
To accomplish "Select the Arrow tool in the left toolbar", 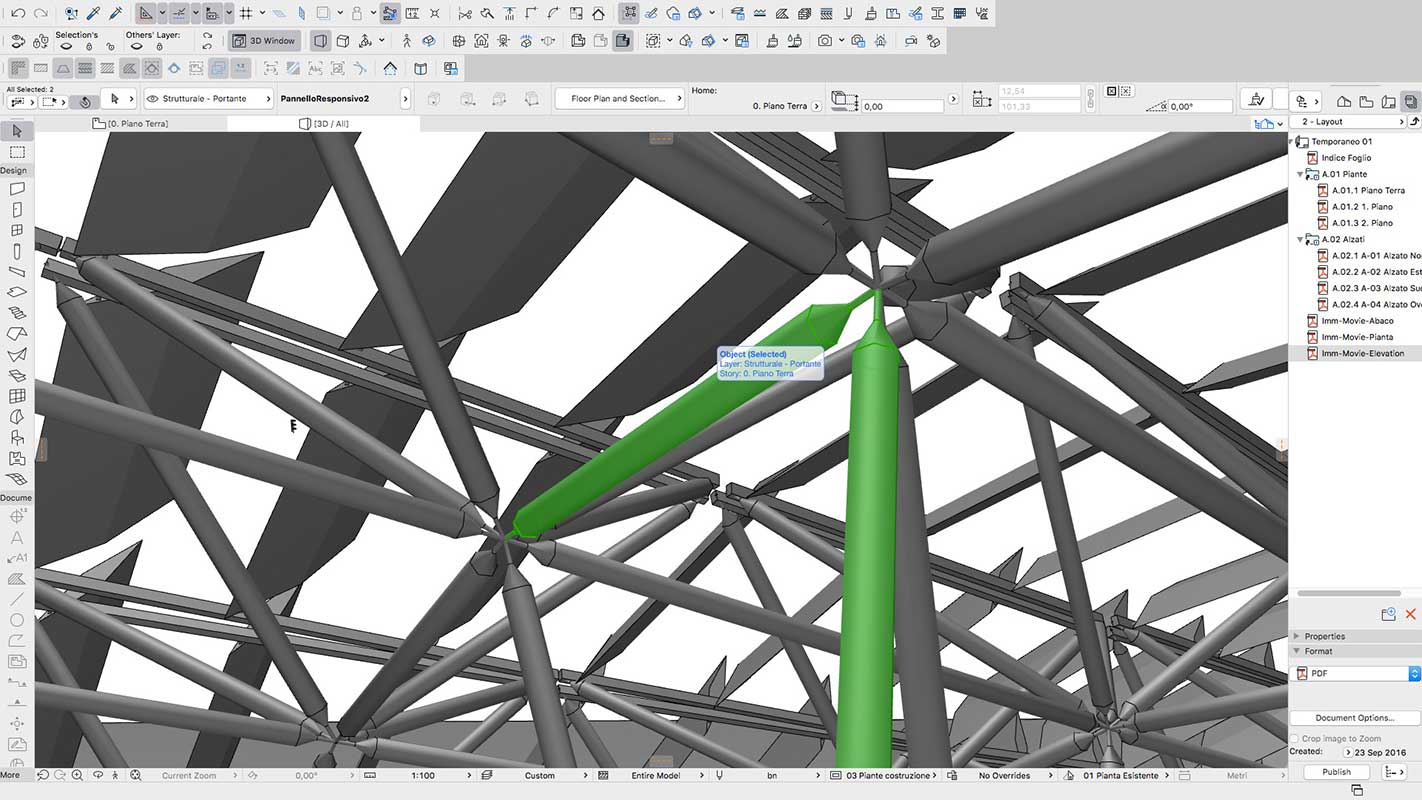I will coord(16,131).
